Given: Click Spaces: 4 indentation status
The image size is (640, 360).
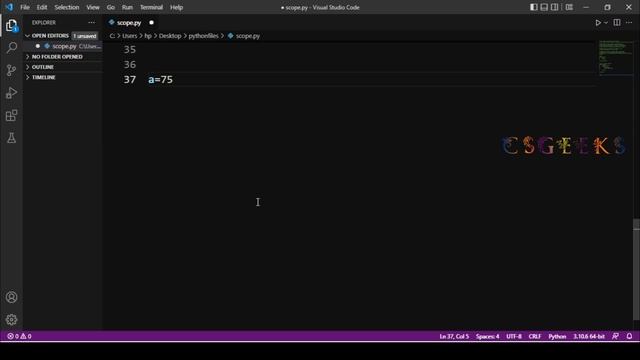Looking at the screenshot, I should tap(487, 336).
